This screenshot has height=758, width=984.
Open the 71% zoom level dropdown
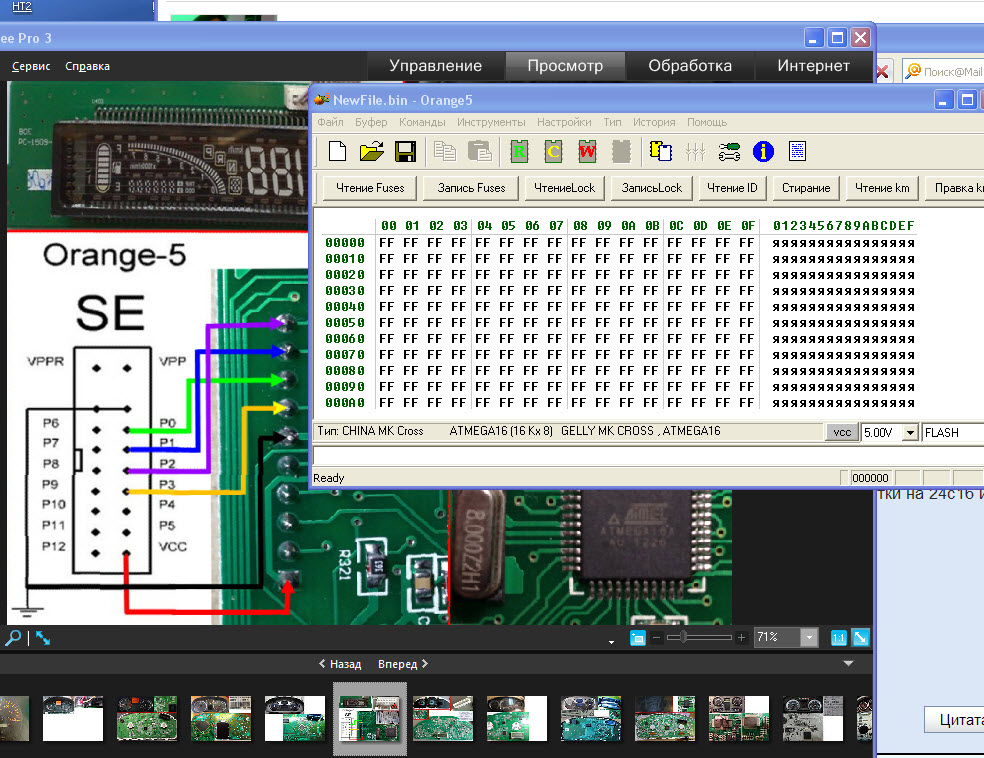coord(809,638)
